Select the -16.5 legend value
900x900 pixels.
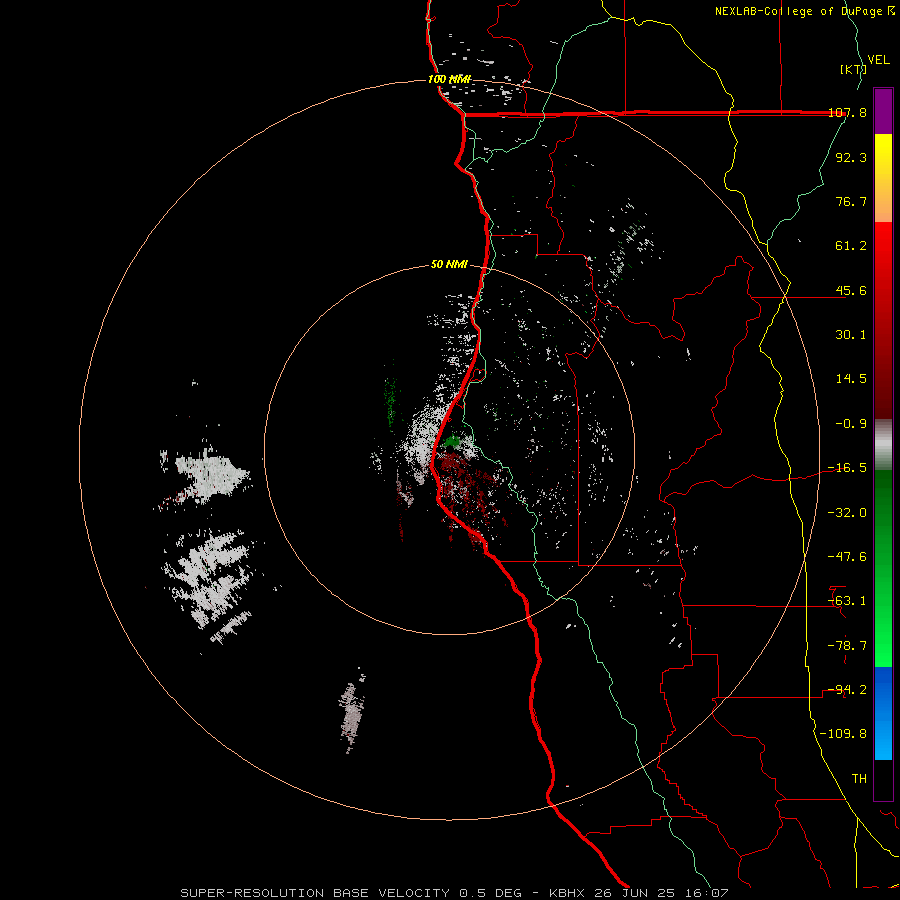[847, 468]
